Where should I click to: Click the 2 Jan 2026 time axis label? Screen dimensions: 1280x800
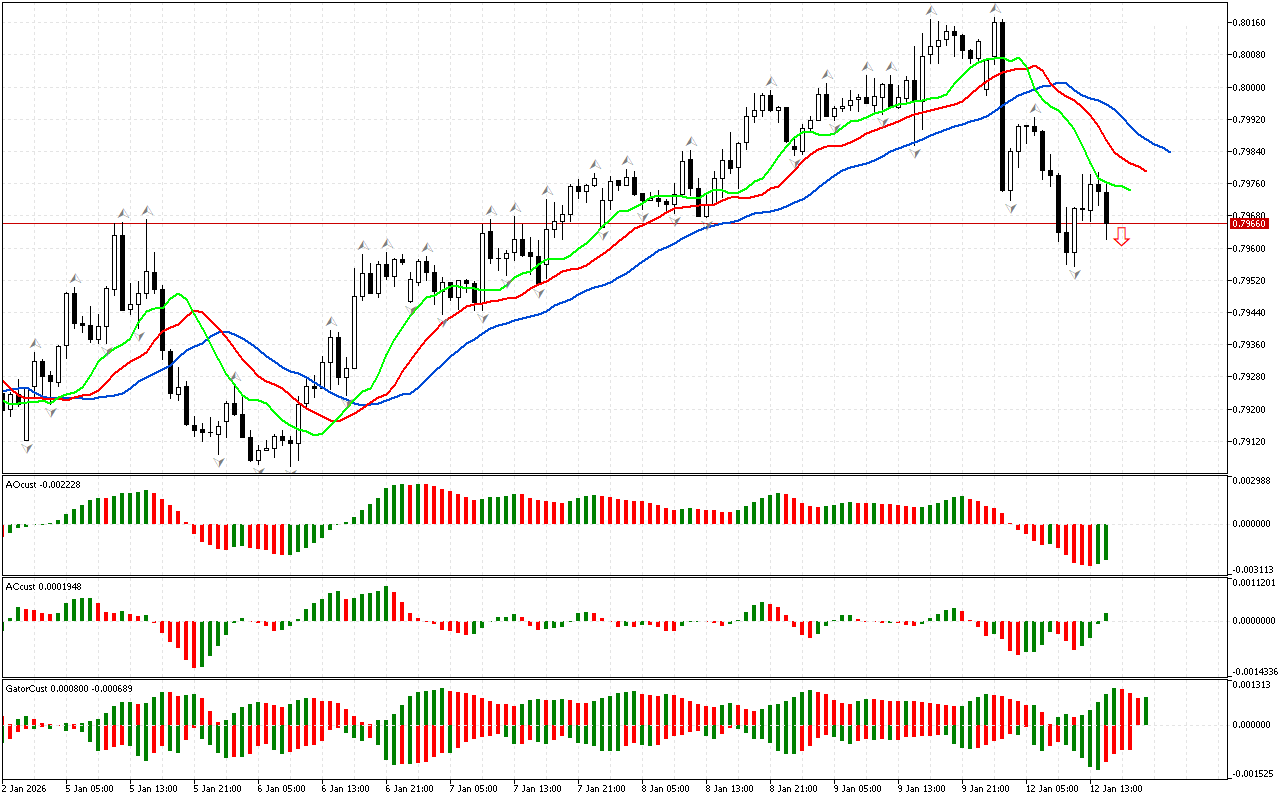point(24,788)
